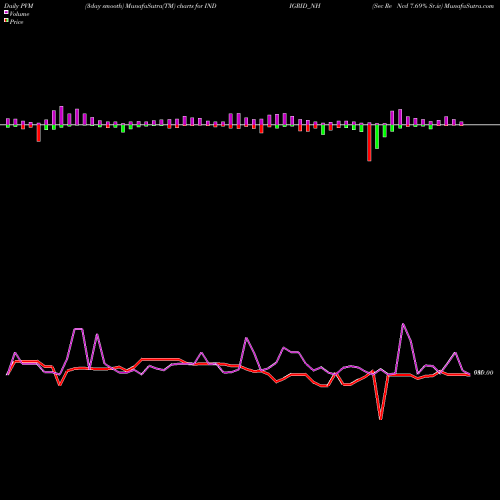Select the Volume legend label
Viewport: 500px width, 500px height.
coord(19,14)
